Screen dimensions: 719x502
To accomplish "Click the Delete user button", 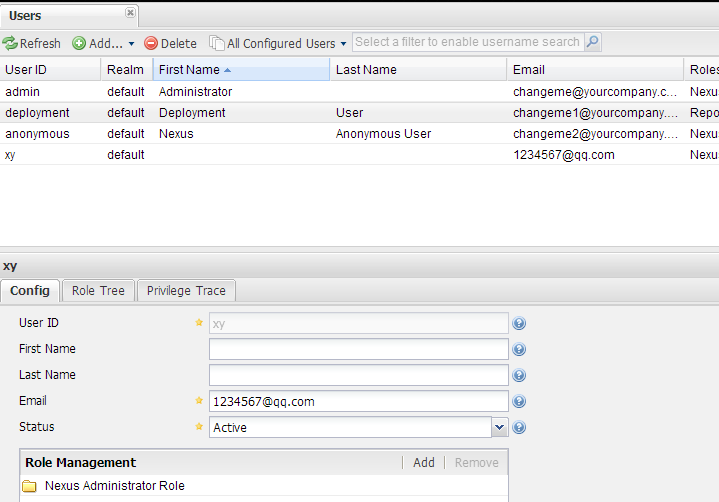I will 171,44.
